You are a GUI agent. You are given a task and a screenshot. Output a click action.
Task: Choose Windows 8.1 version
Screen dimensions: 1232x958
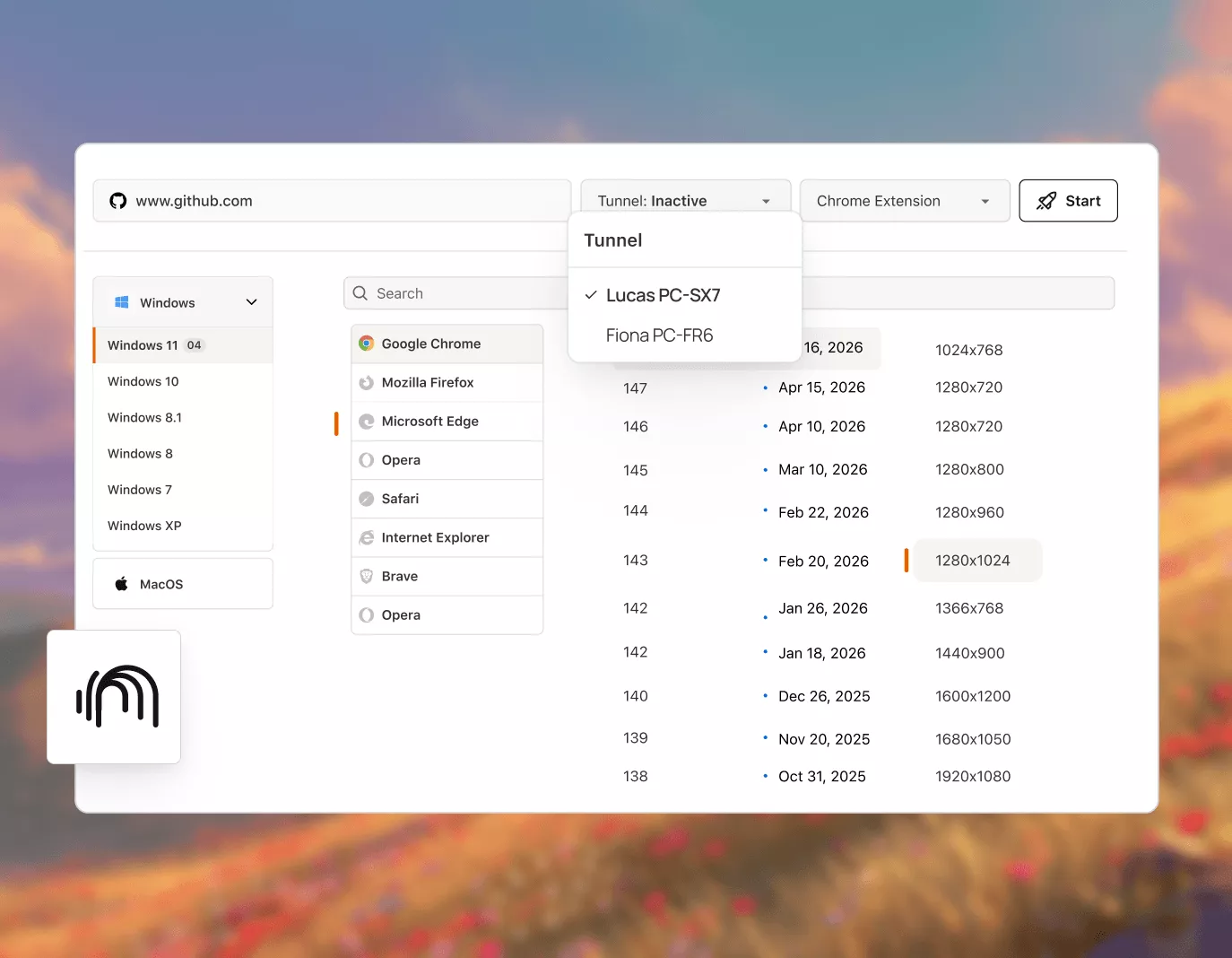[x=183, y=417]
